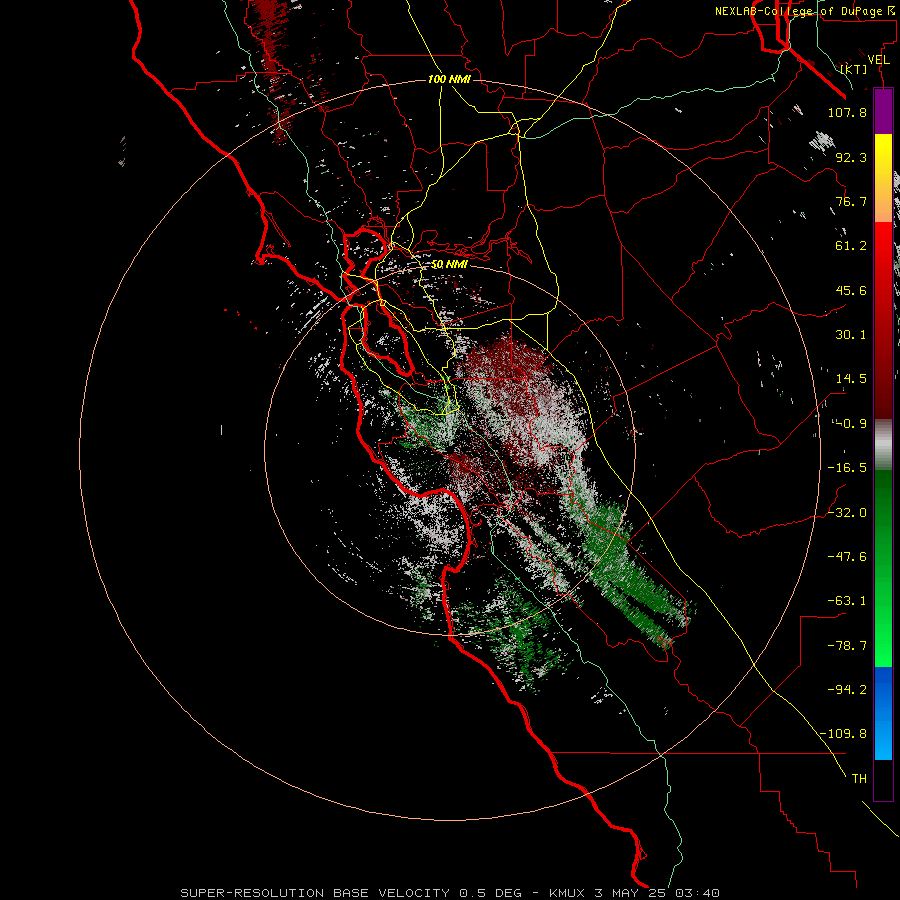This screenshot has width=900, height=900.
Task: Click the TH threshold label
Action: (859, 779)
